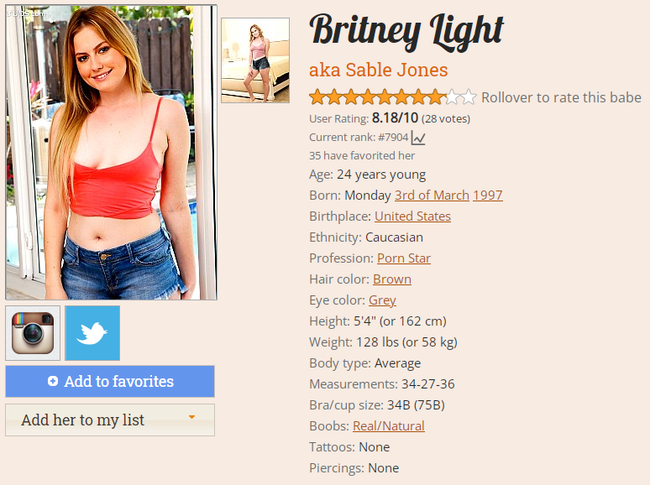Open the Porn Star profession link
Screen dimensions: 650x485
[404, 258]
